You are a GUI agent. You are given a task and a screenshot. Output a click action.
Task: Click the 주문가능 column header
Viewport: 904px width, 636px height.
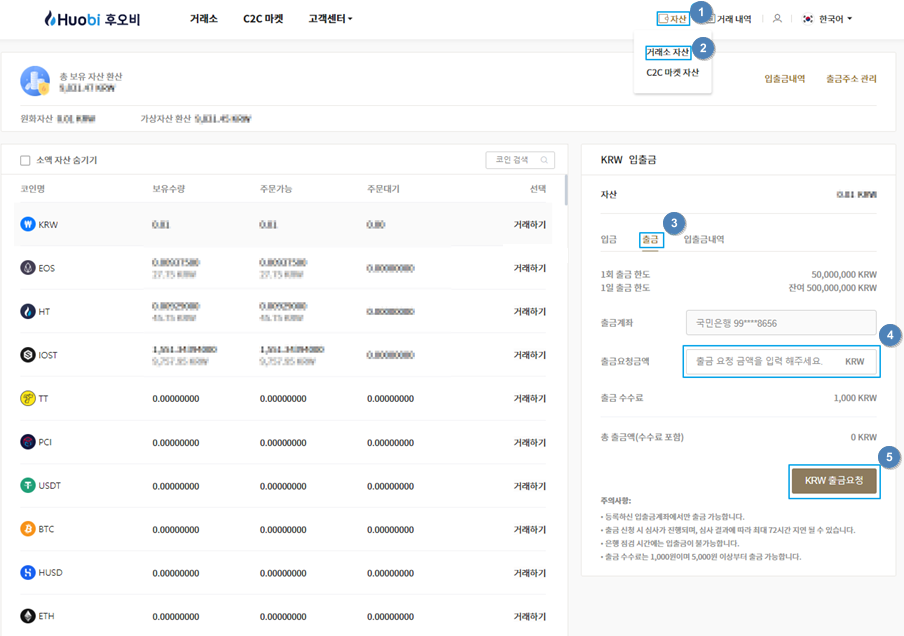pos(276,189)
